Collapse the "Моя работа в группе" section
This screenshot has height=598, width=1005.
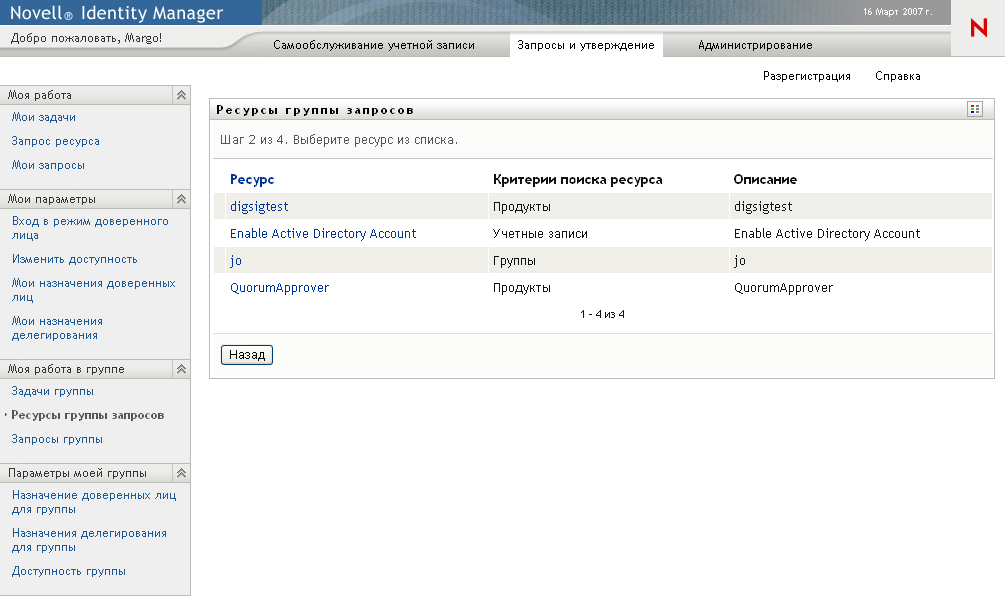tap(180, 368)
